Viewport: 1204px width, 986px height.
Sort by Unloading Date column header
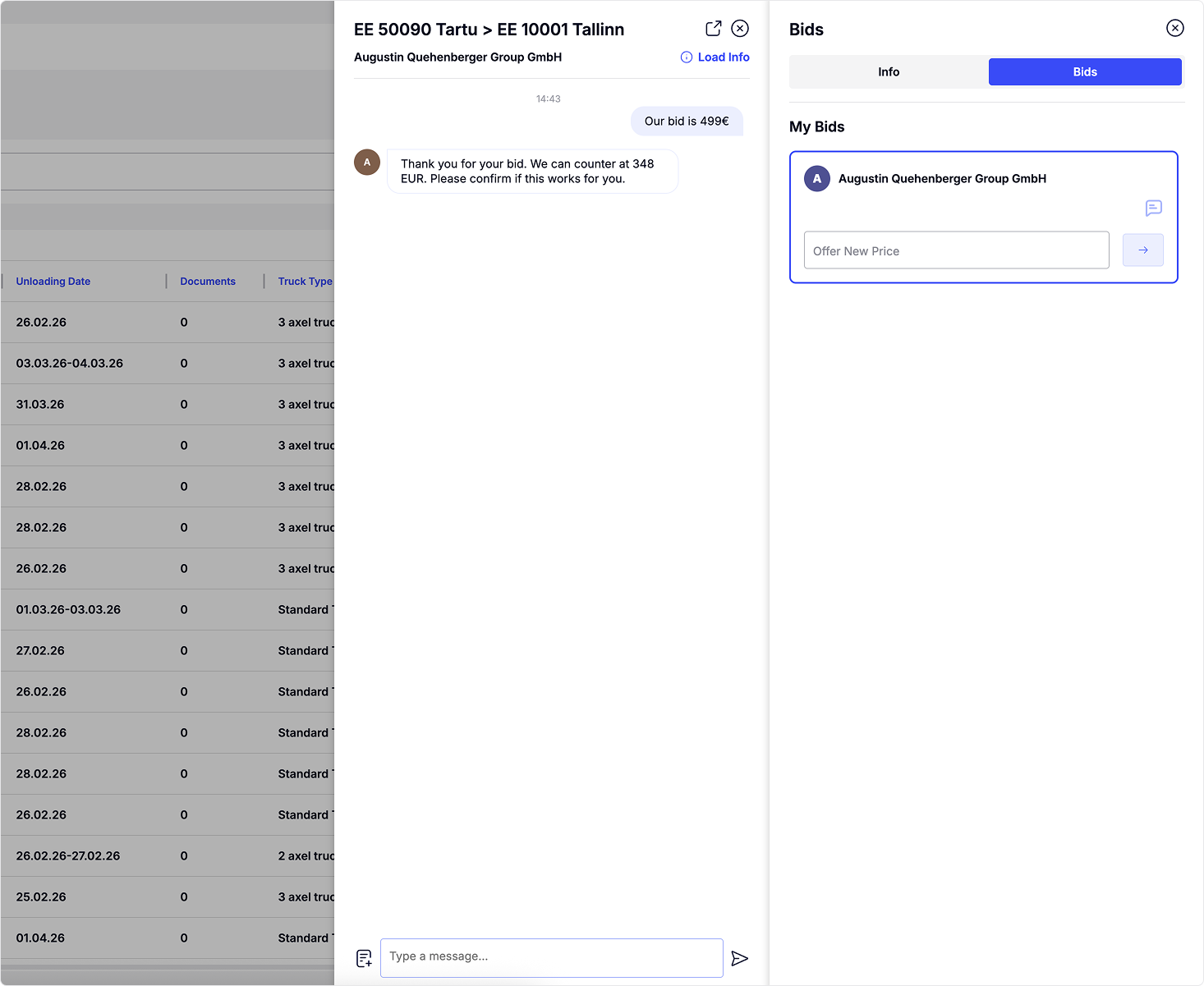click(x=53, y=282)
